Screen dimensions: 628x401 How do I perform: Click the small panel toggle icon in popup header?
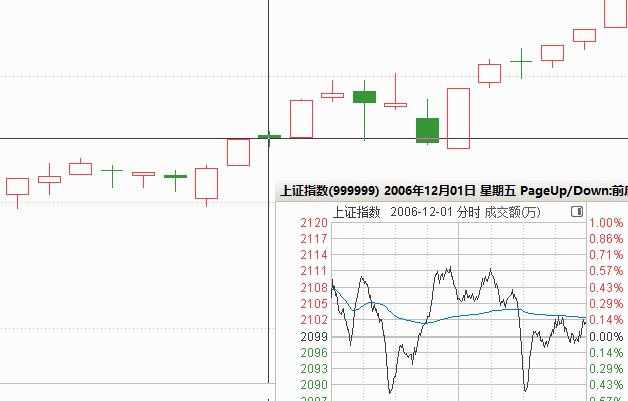[576, 212]
